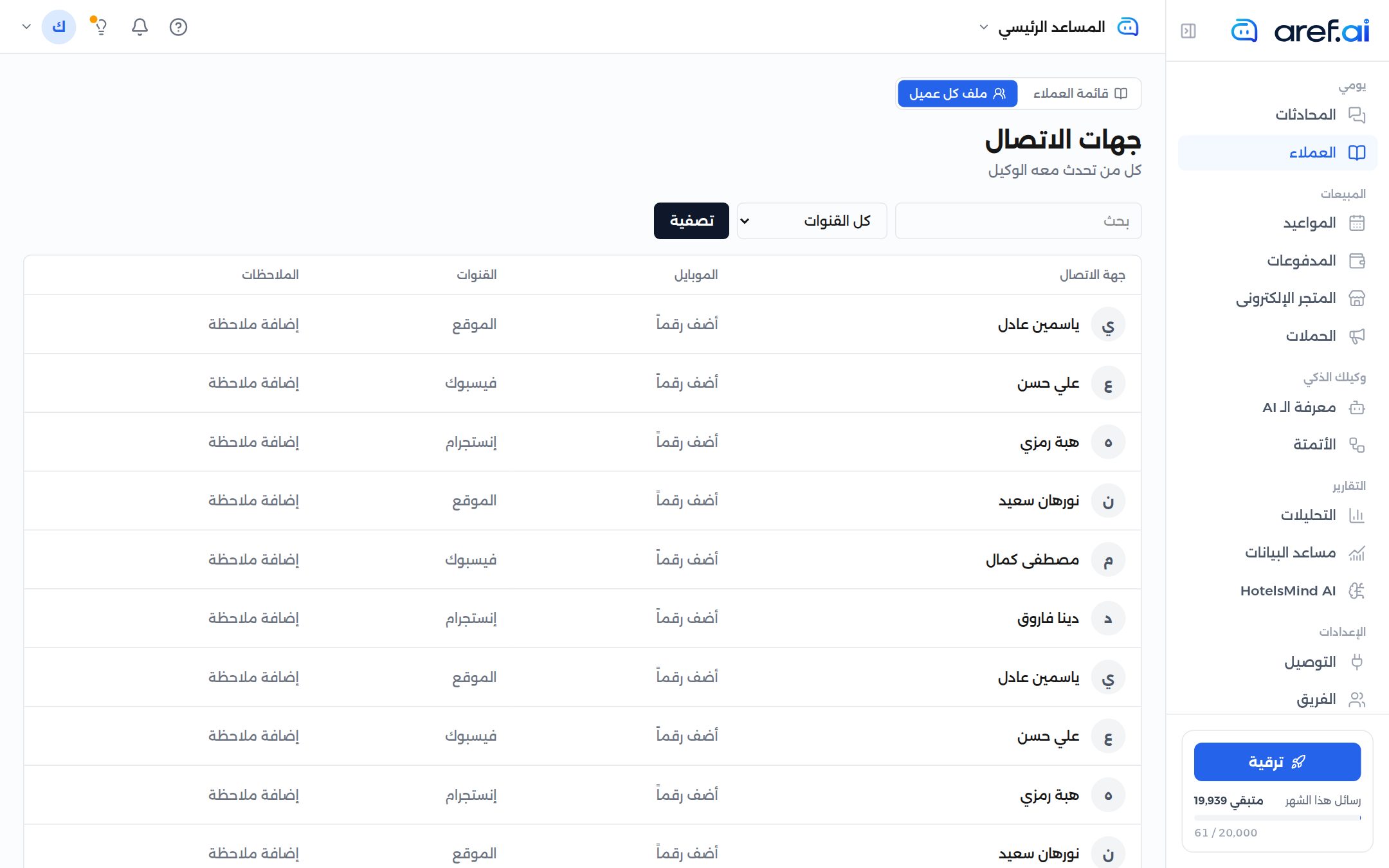Click فيسبوك channel in مصطفى كمال row
The image size is (1389, 868).
click(x=471, y=560)
